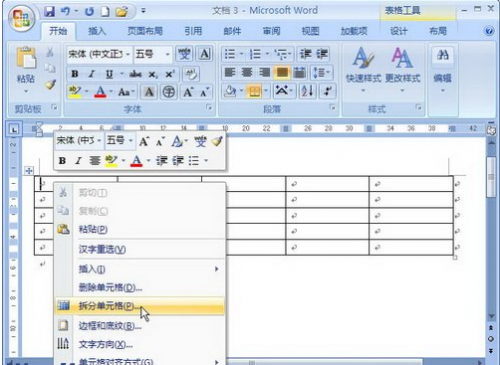Open the Change Case Aa dropdown
The width and height of the screenshot is (500, 365).
(x=126, y=92)
